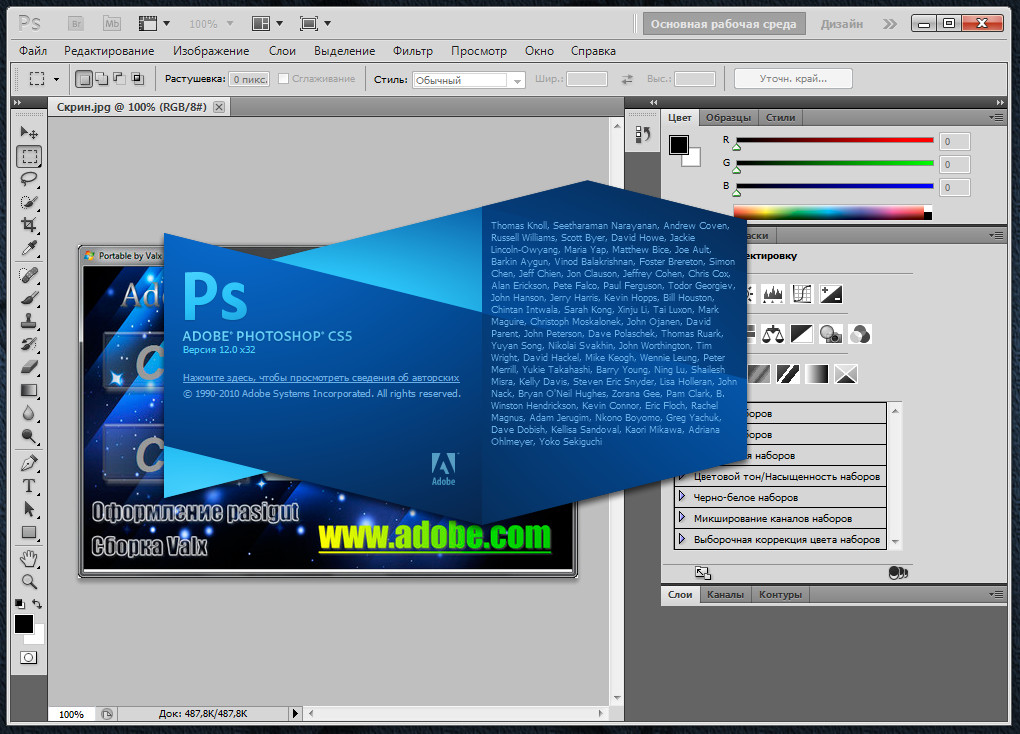Select the Zoom magnifier tool
The width and height of the screenshot is (1020, 734).
click(x=29, y=580)
